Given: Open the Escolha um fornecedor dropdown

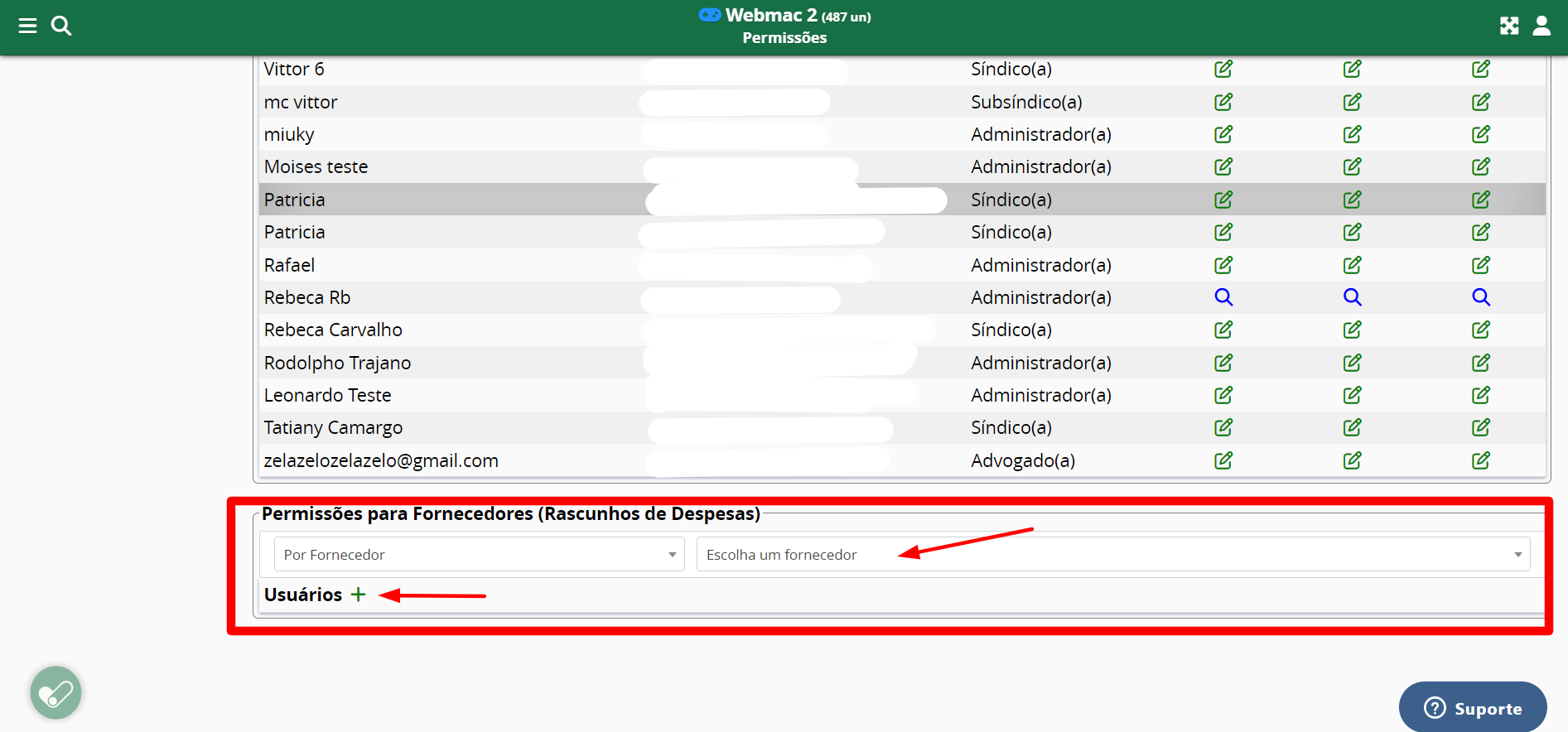Looking at the screenshot, I should 1112,554.
